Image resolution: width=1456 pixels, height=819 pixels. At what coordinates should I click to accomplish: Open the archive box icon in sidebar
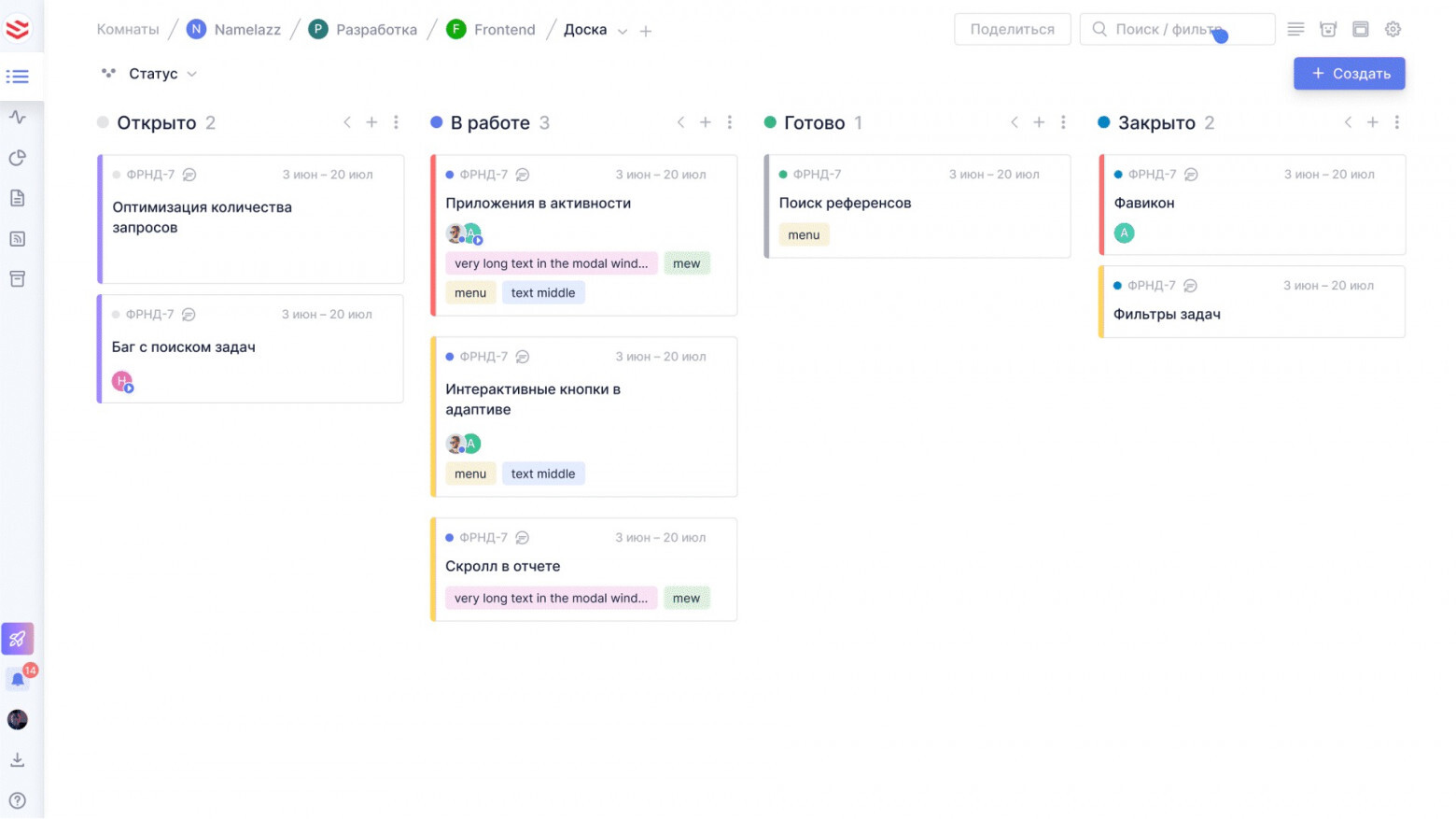tap(18, 279)
